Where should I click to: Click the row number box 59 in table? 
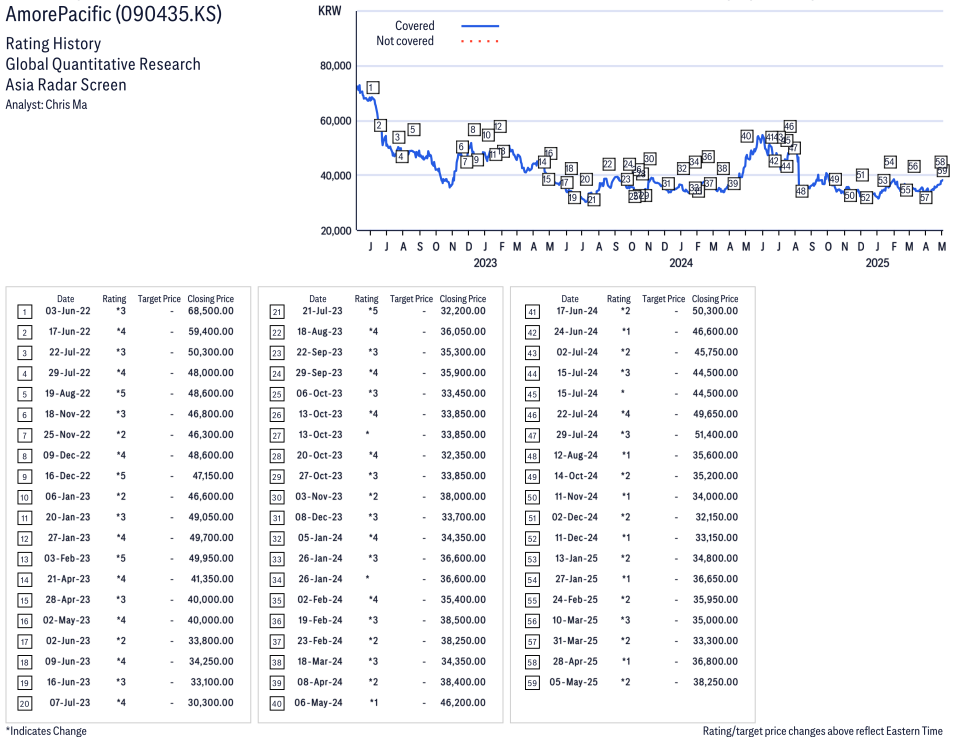[532, 683]
